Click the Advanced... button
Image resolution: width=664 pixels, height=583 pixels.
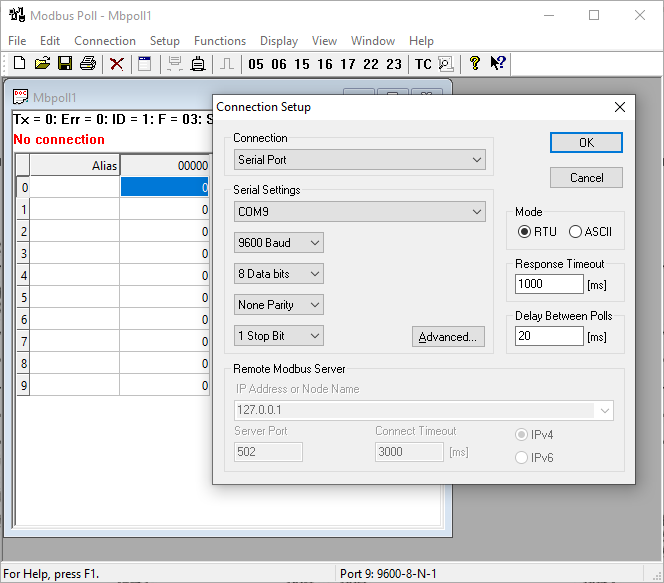tap(448, 337)
